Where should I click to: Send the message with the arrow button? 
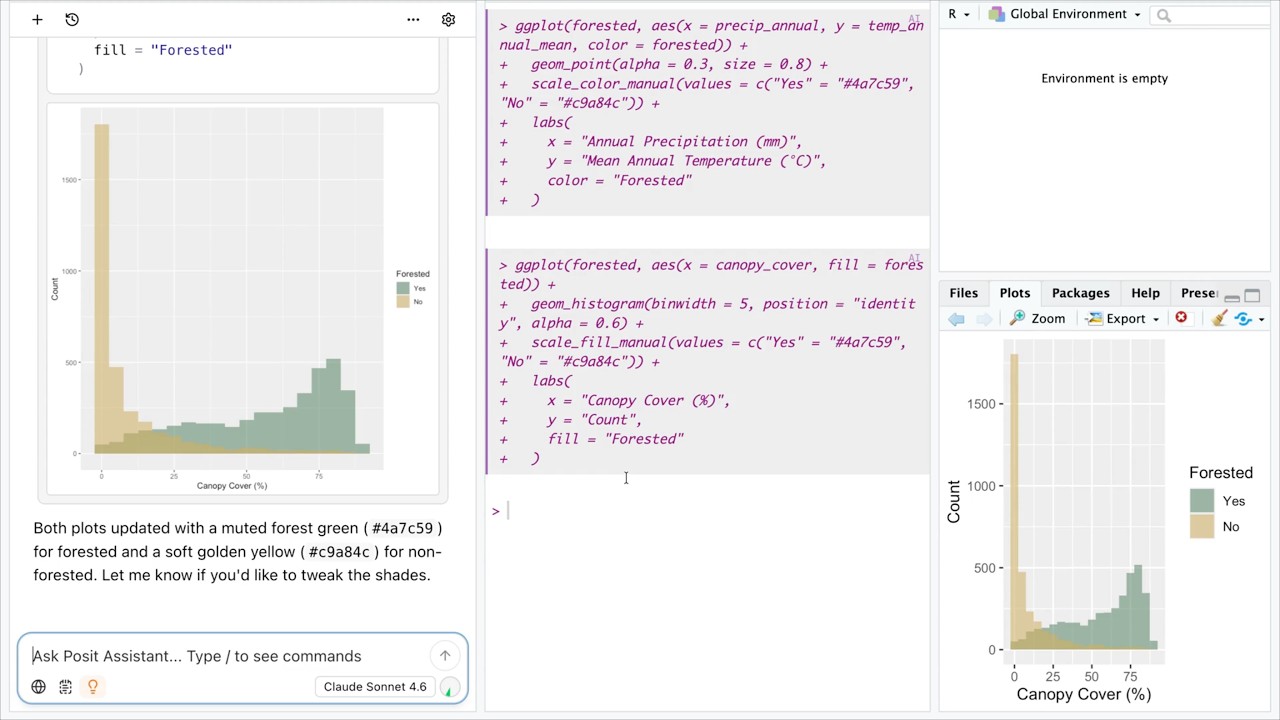[445, 656]
